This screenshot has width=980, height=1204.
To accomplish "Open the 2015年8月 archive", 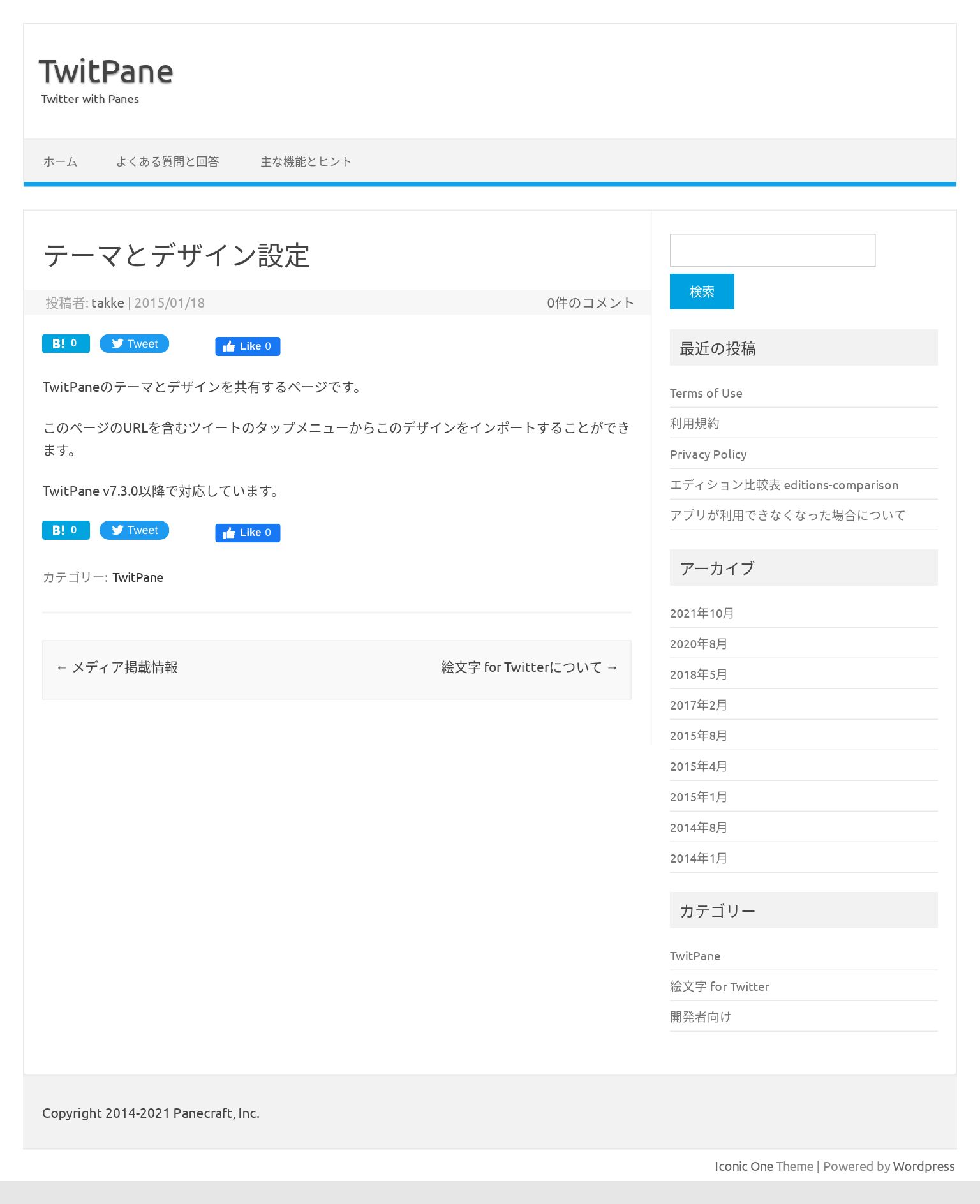I will [x=699, y=736].
